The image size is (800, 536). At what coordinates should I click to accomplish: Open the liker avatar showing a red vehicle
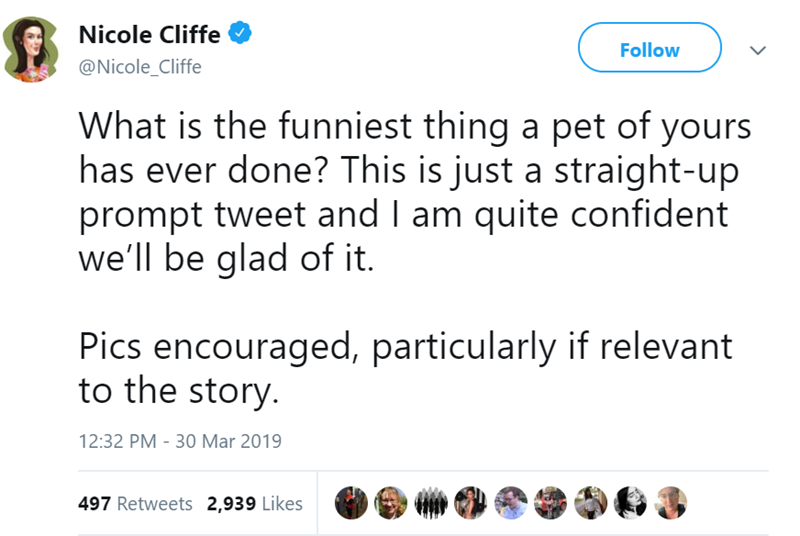tap(551, 503)
